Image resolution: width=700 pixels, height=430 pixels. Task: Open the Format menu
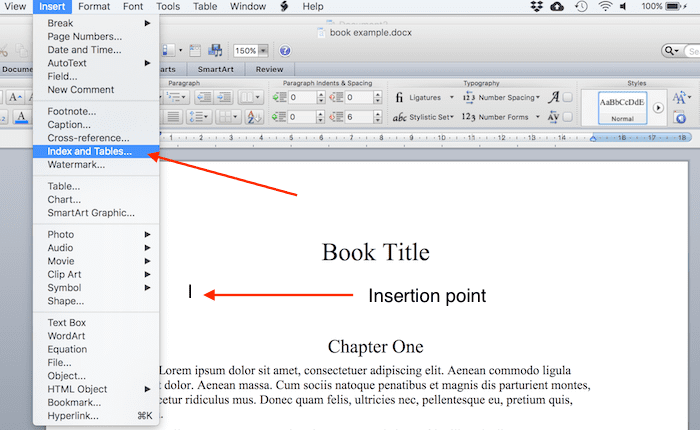pyautogui.click(x=94, y=6)
